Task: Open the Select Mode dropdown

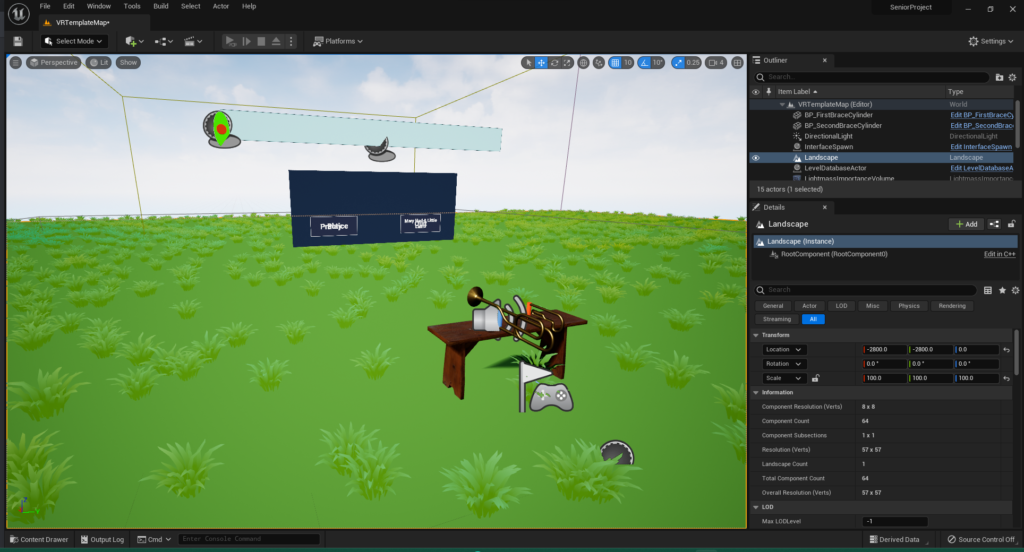Action: point(74,41)
